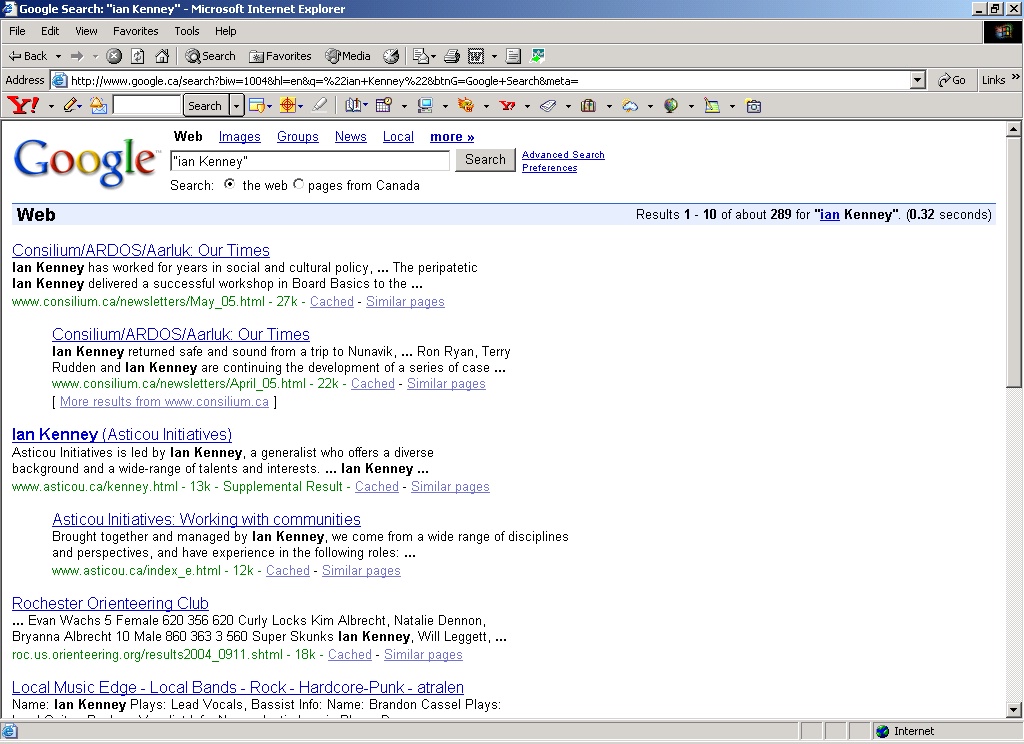Screen dimensions: 1024x744
Task: Switch to Google Images tab
Action: [x=239, y=137]
